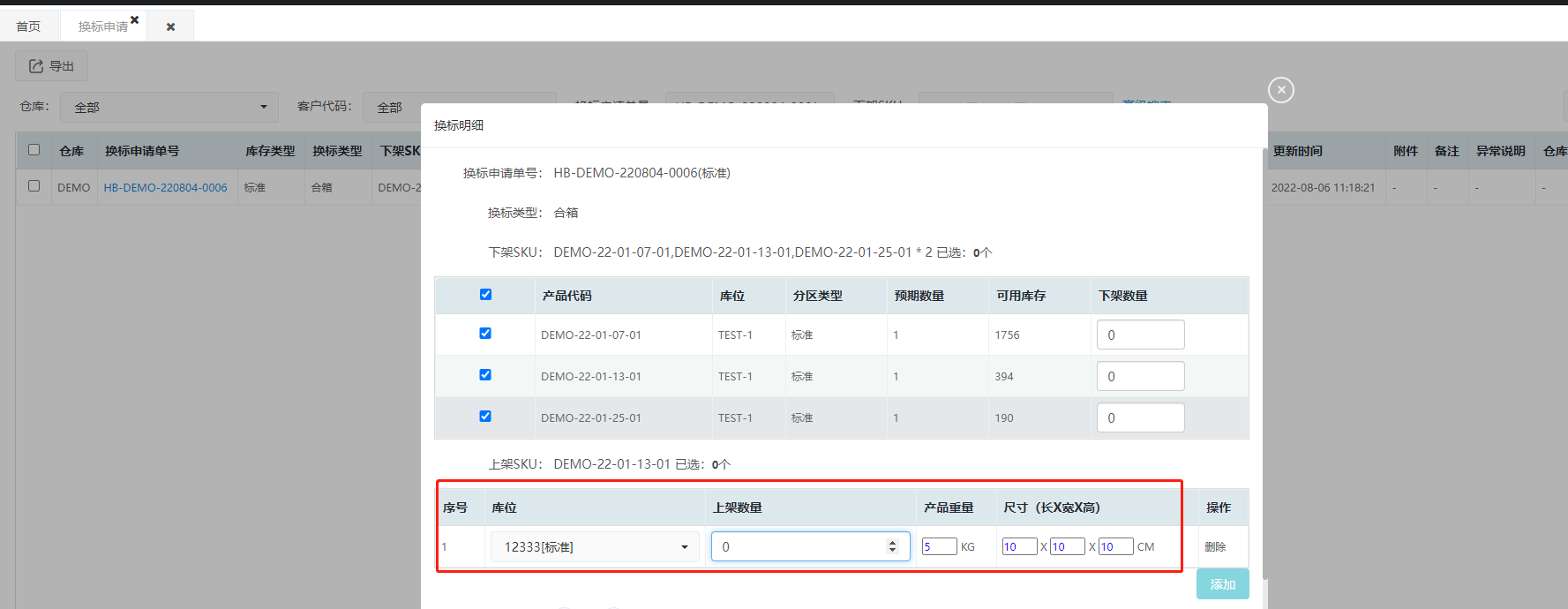Open the 库位 dropdown showing 12333[标准]
The height and width of the screenshot is (609, 1568).
pos(595,547)
